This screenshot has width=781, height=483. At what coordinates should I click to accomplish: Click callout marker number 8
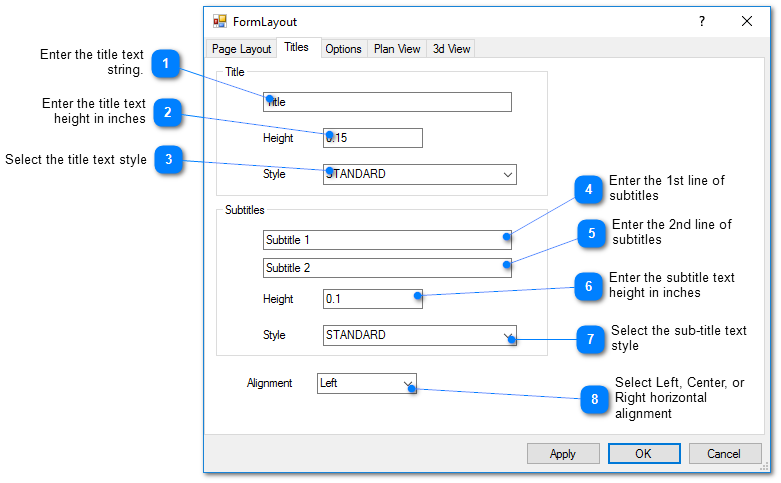coord(594,399)
